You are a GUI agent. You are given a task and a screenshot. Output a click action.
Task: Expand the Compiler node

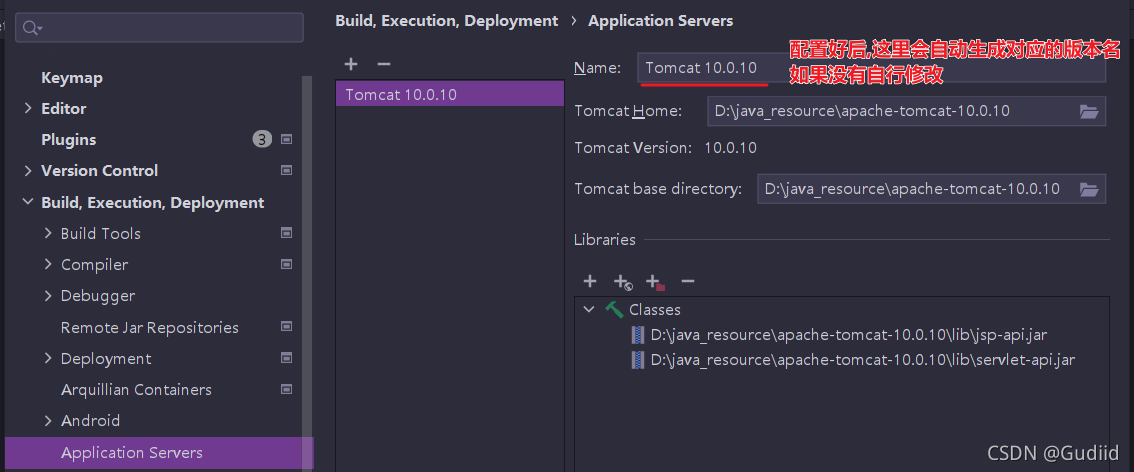pos(48,265)
